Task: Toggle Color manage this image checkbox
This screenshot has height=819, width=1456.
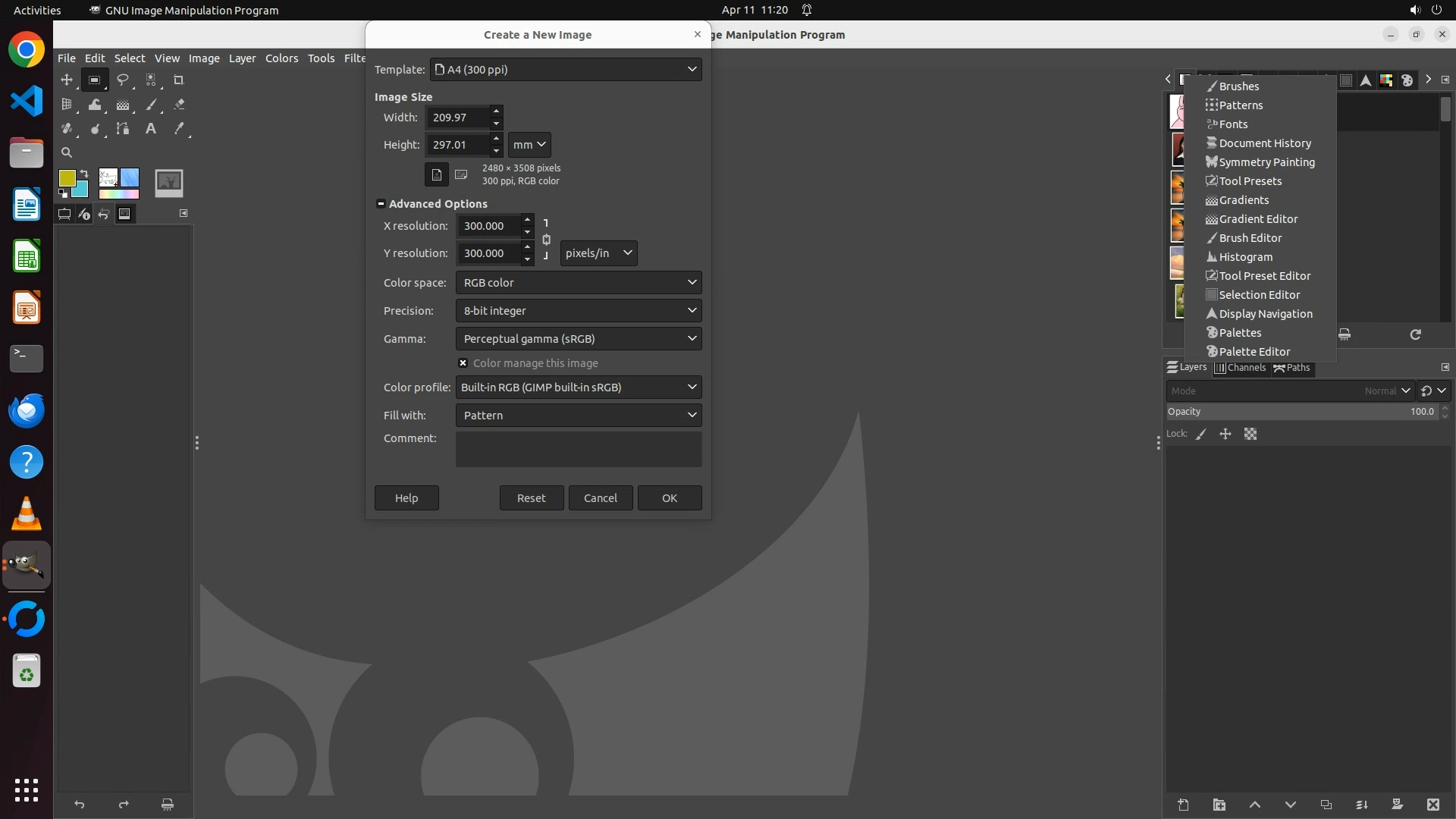Action: click(x=463, y=363)
